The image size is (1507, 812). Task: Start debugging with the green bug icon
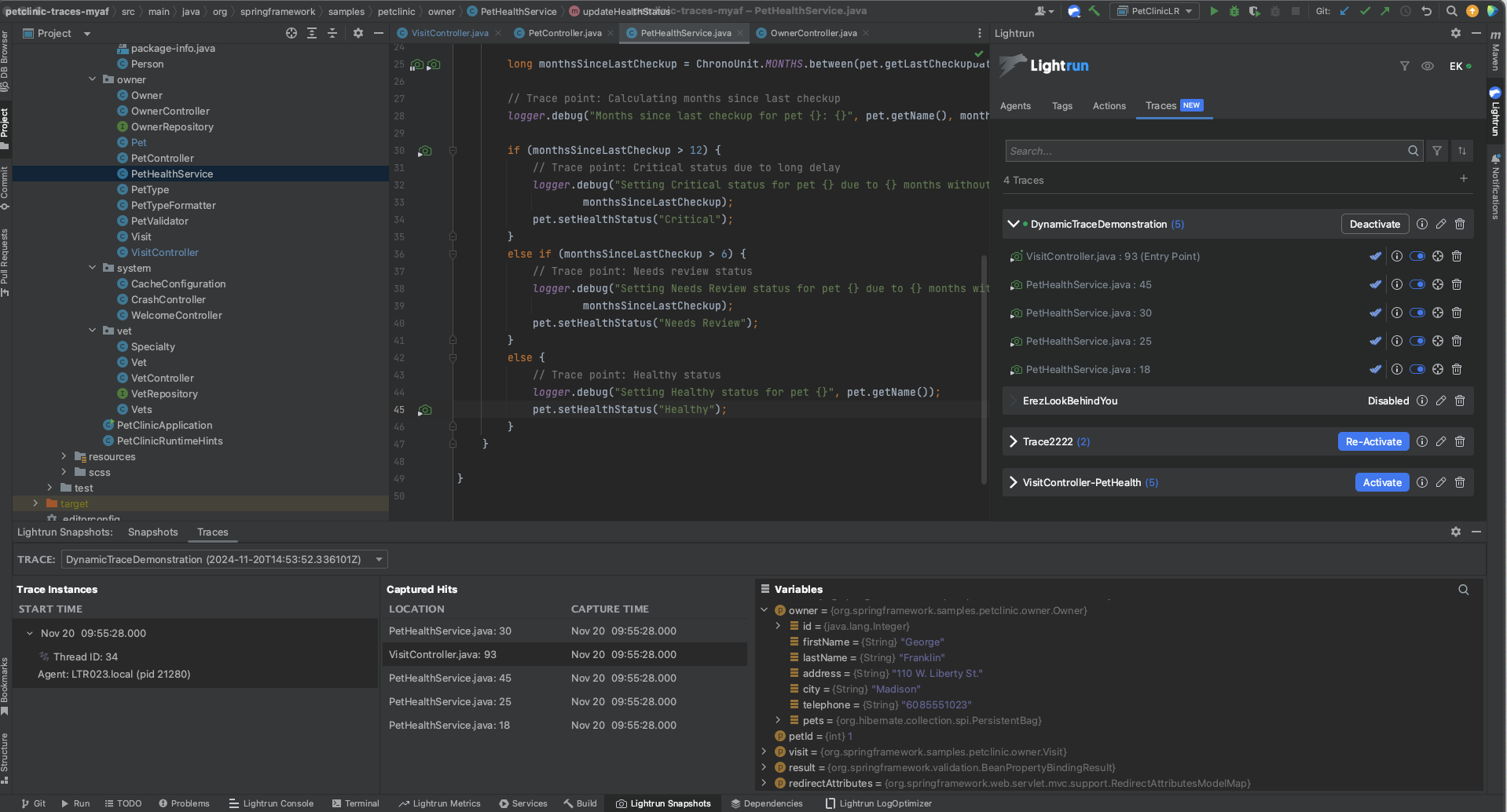[1234, 11]
